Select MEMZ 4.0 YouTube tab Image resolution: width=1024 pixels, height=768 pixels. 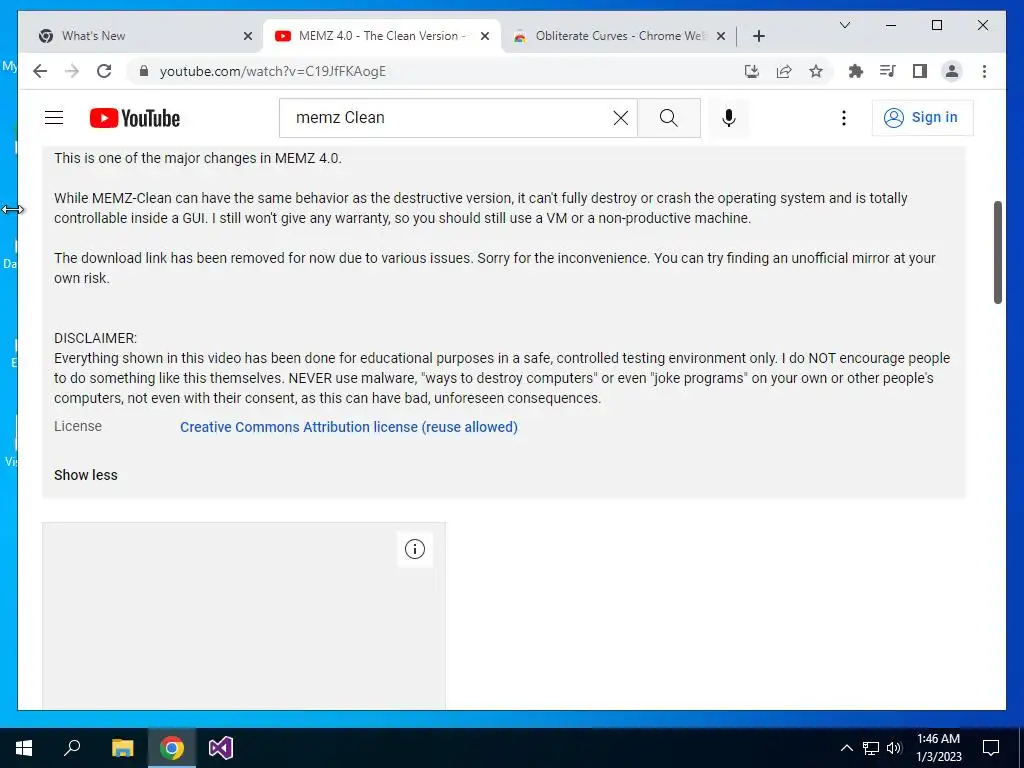pos(382,36)
